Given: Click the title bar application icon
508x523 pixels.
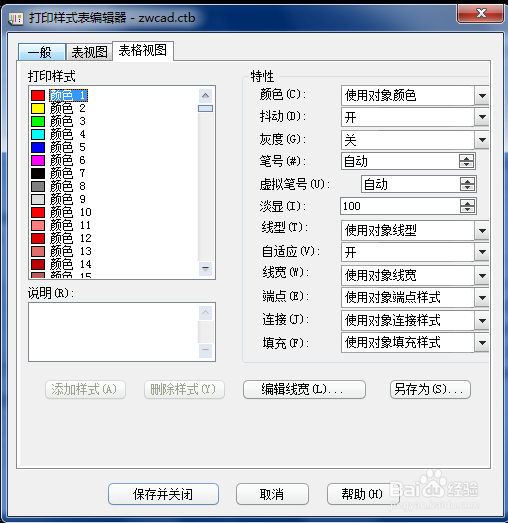Looking at the screenshot, I should point(16,18).
